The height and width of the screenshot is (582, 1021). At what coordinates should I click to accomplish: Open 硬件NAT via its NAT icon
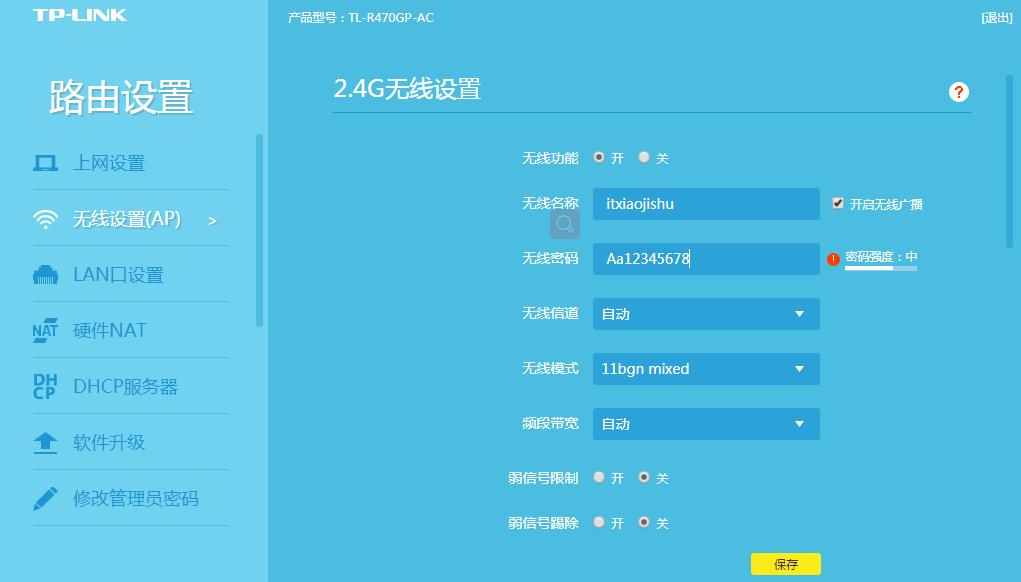click(45, 330)
